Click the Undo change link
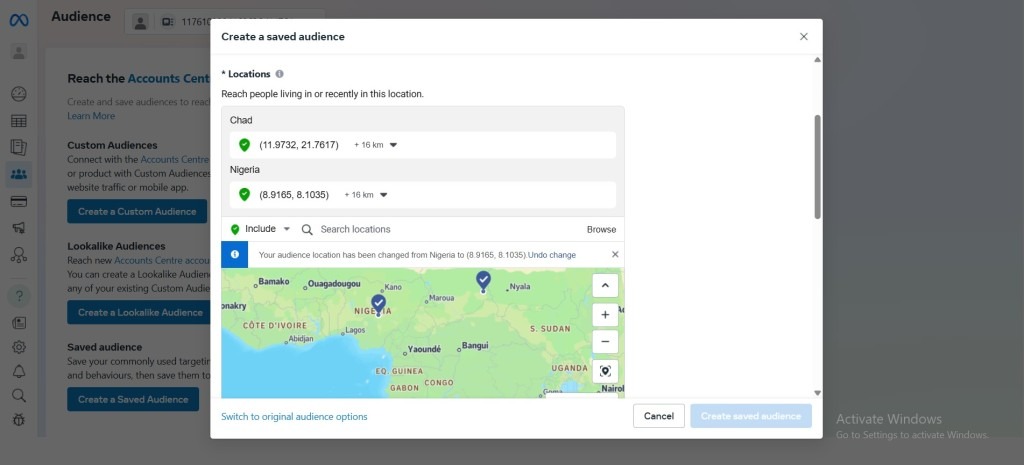The width and height of the screenshot is (1024, 465). [x=551, y=255]
